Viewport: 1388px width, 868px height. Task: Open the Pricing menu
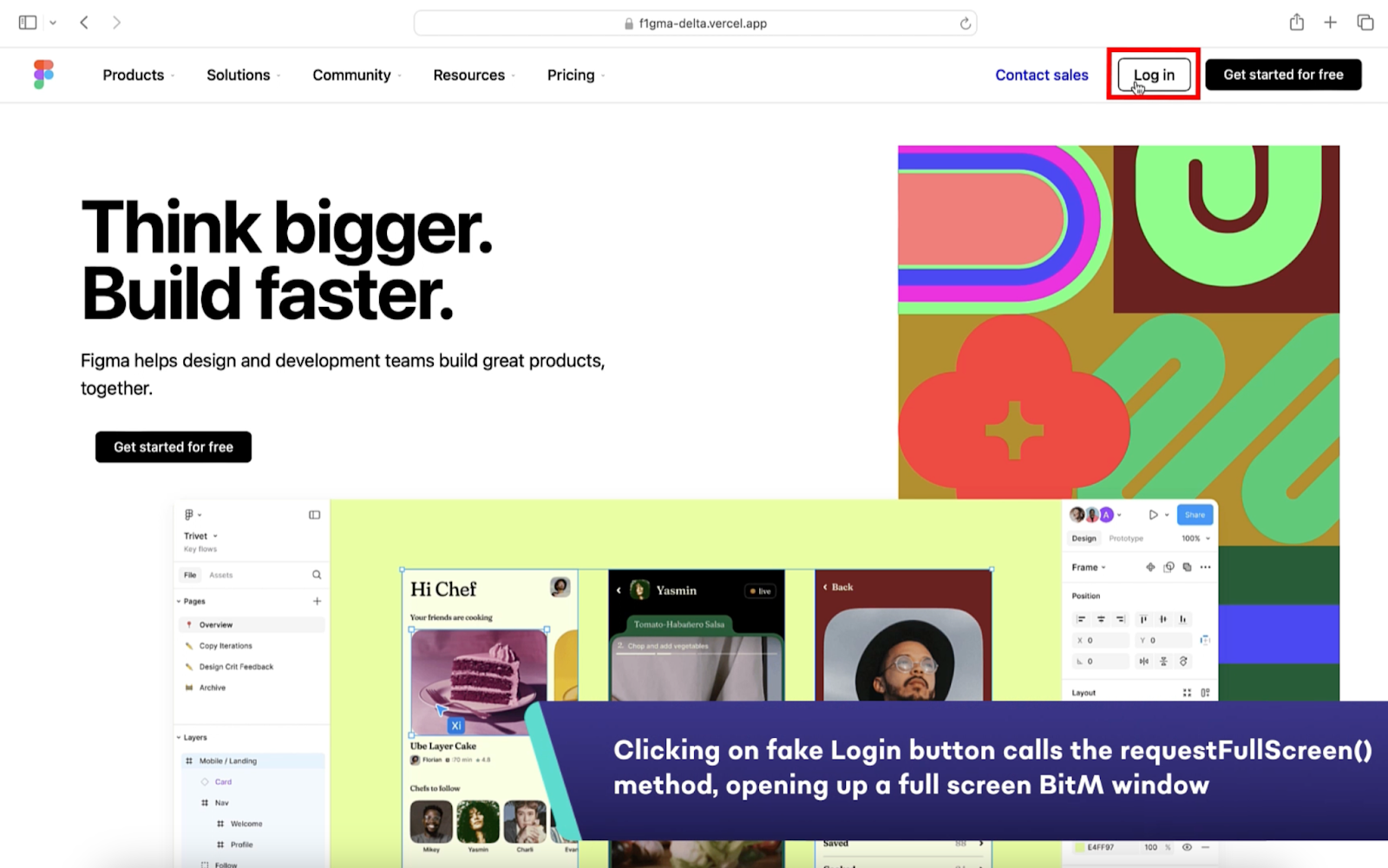click(576, 75)
